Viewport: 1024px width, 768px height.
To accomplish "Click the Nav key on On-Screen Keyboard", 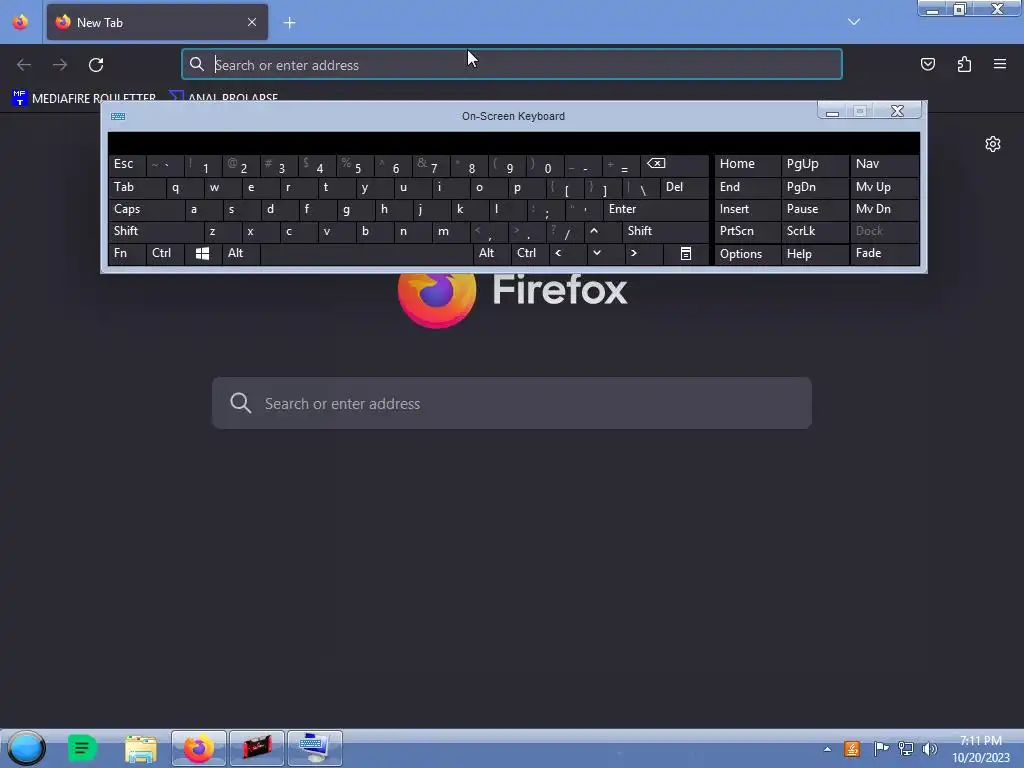I will click(884, 164).
